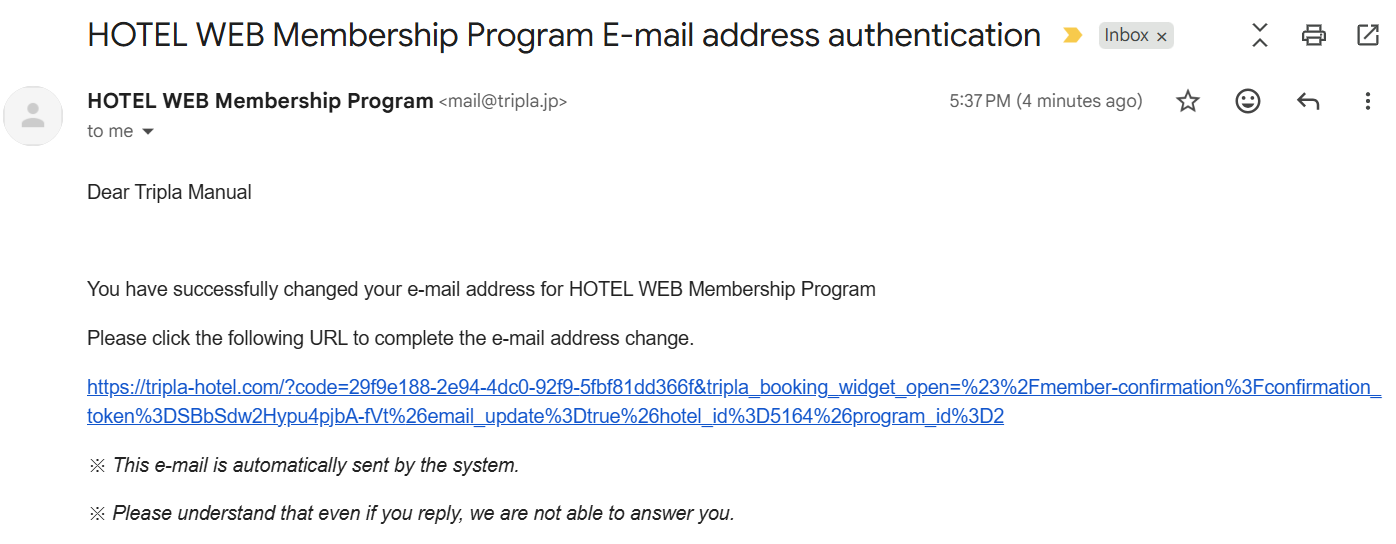Viewport: 1396px width, 544px height.
Task: Add an emoji reaction to the email
Action: (x=1247, y=101)
